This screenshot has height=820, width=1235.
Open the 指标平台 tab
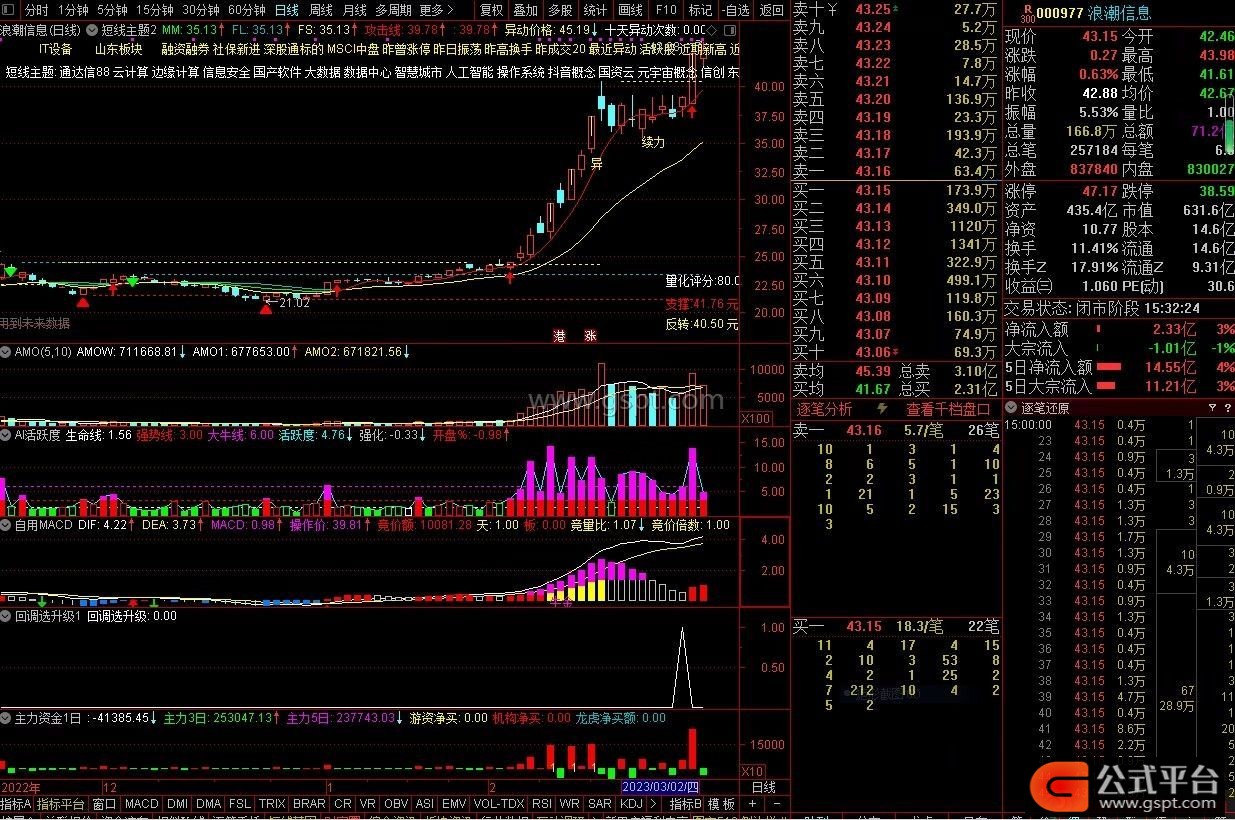tap(61, 804)
